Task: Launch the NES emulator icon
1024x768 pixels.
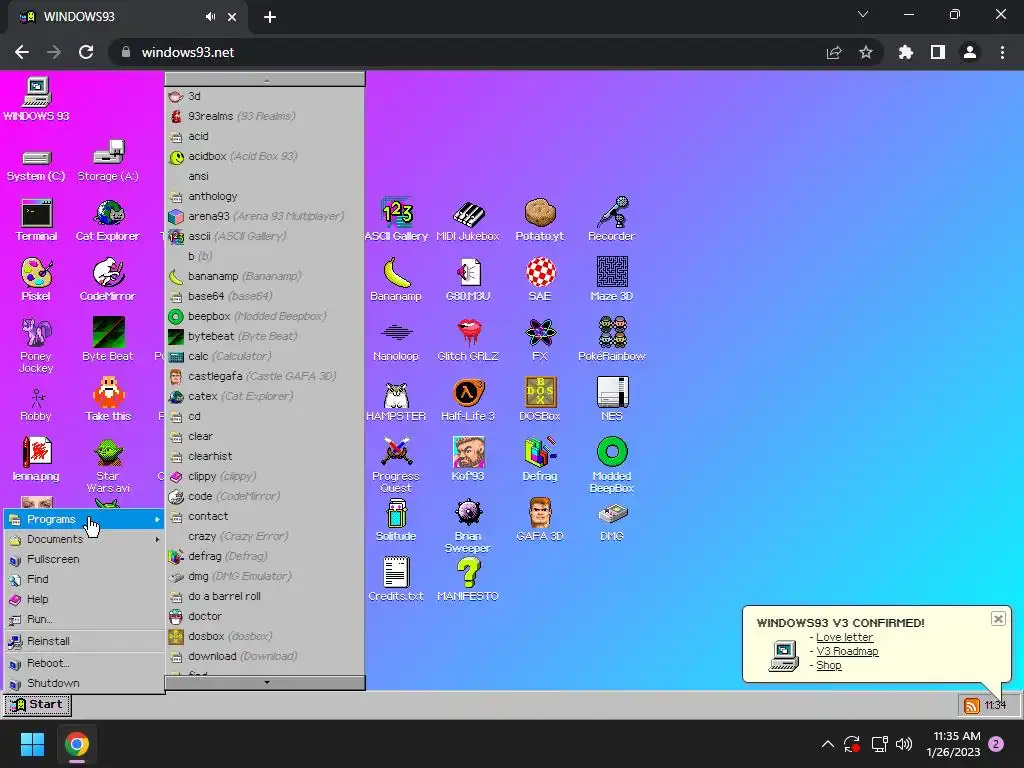Action: tap(613, 399)
